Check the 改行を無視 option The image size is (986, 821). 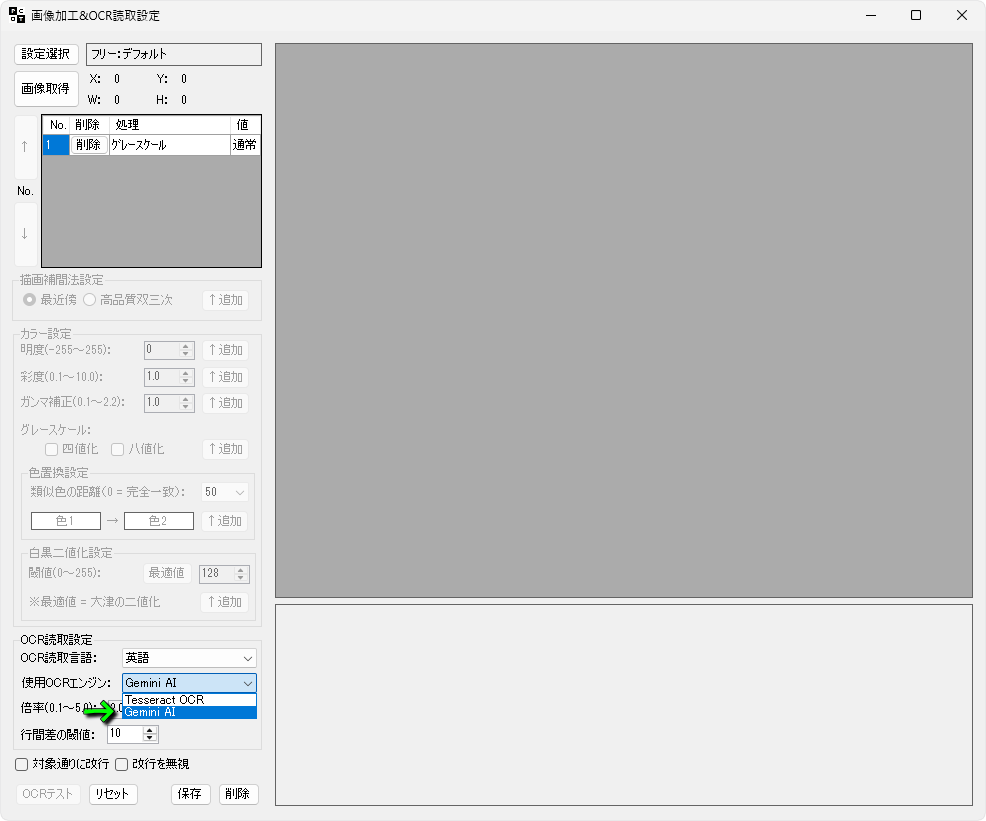pos(122,764)
